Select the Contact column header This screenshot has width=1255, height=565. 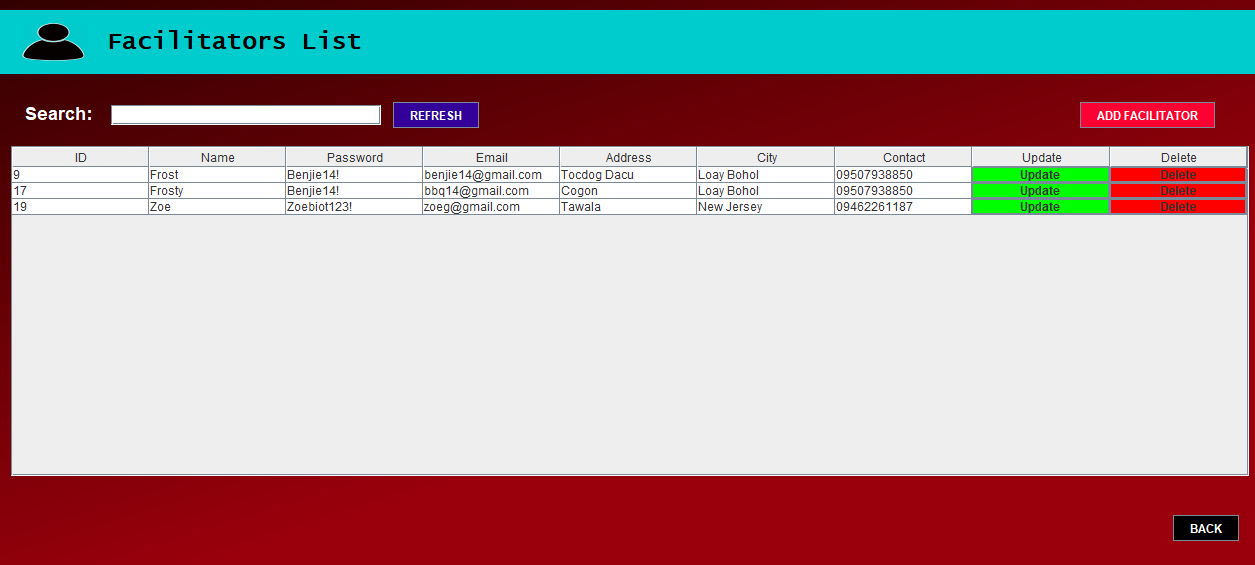[x=903, y=157]
